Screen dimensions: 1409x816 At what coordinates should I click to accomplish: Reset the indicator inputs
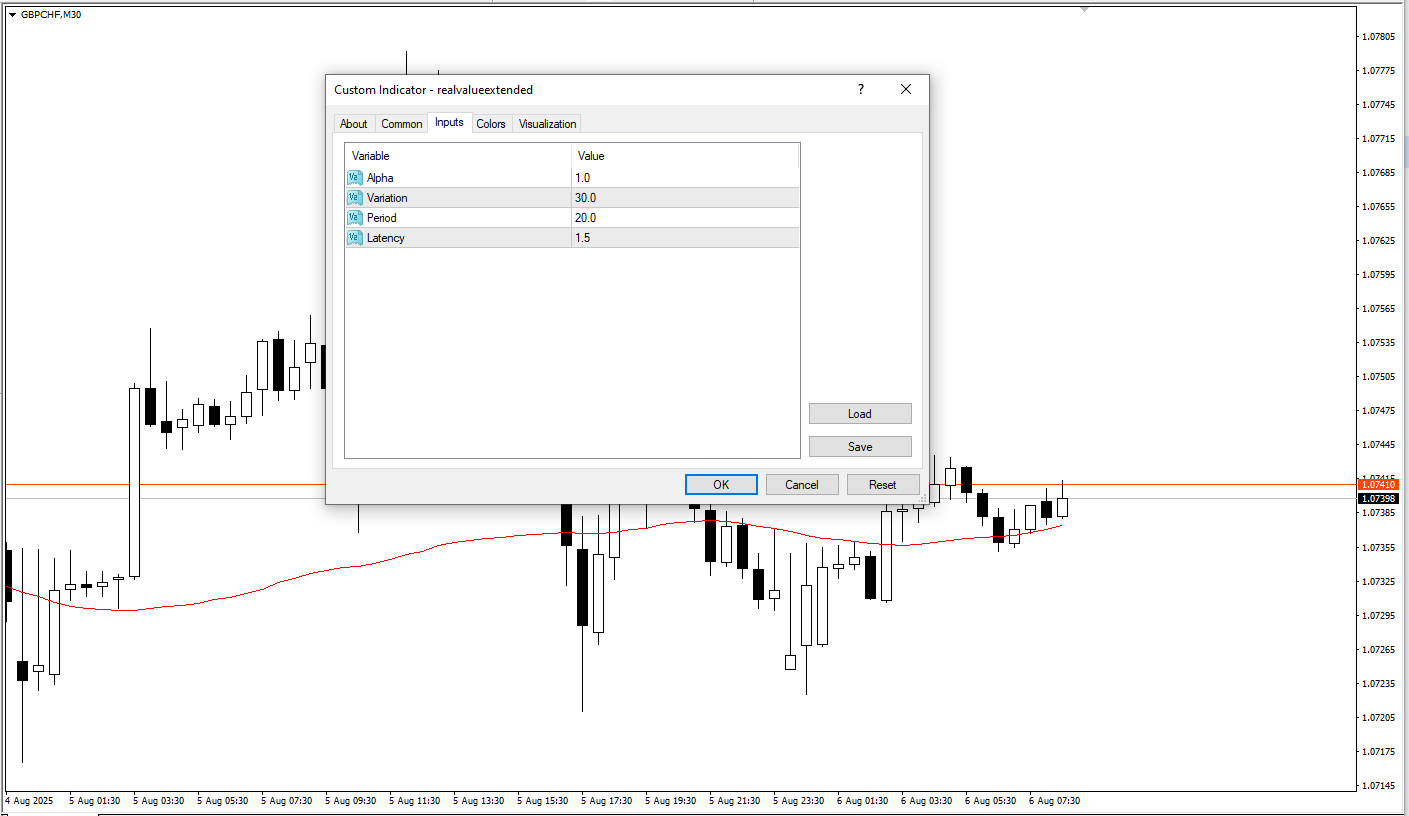coord(883,484)
